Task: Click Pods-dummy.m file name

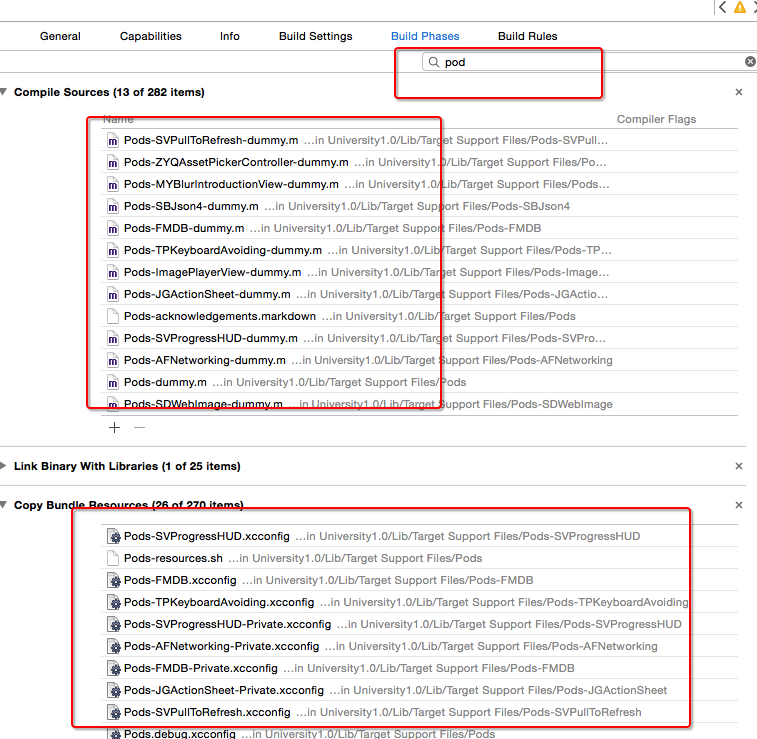Action: (165, 382)
